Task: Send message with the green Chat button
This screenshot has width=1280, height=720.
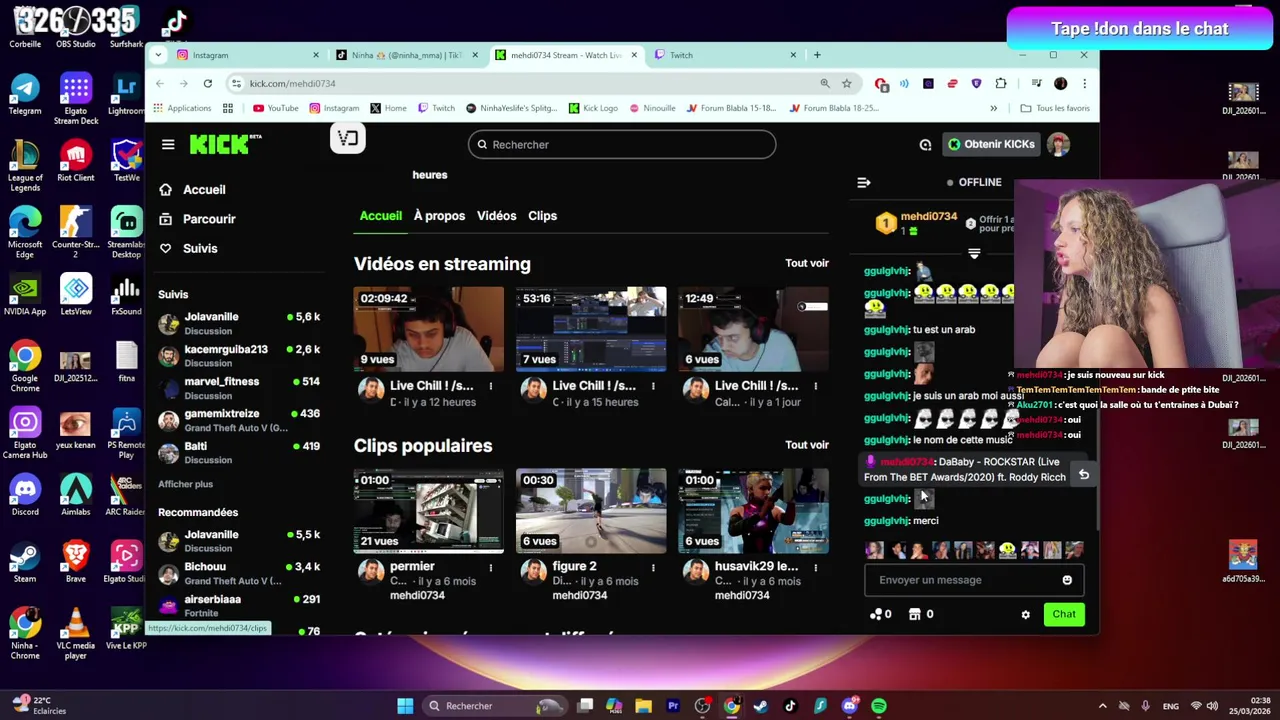Action: click(1064, 615)
